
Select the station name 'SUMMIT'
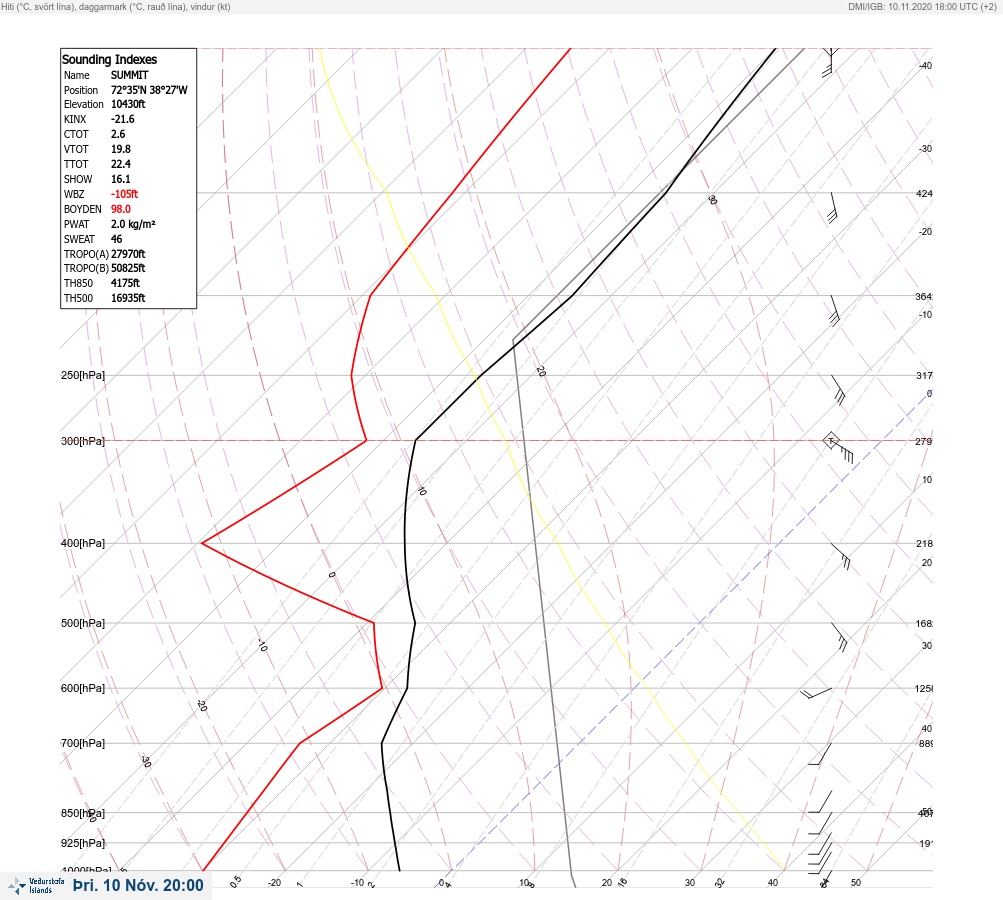pos(129,75)
